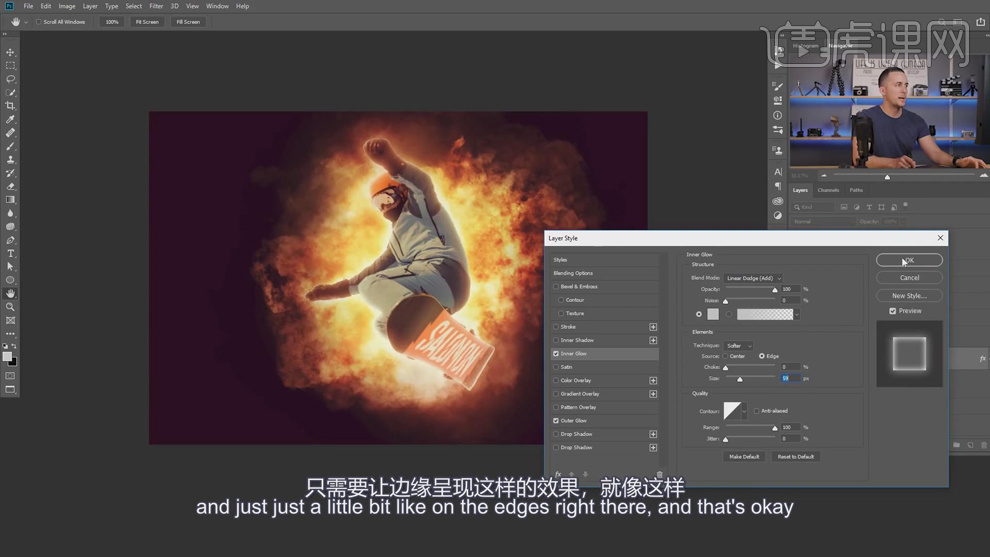Open the Technique dropdown
The height and width of the screenshot is (557, 990).
[739, 345]
